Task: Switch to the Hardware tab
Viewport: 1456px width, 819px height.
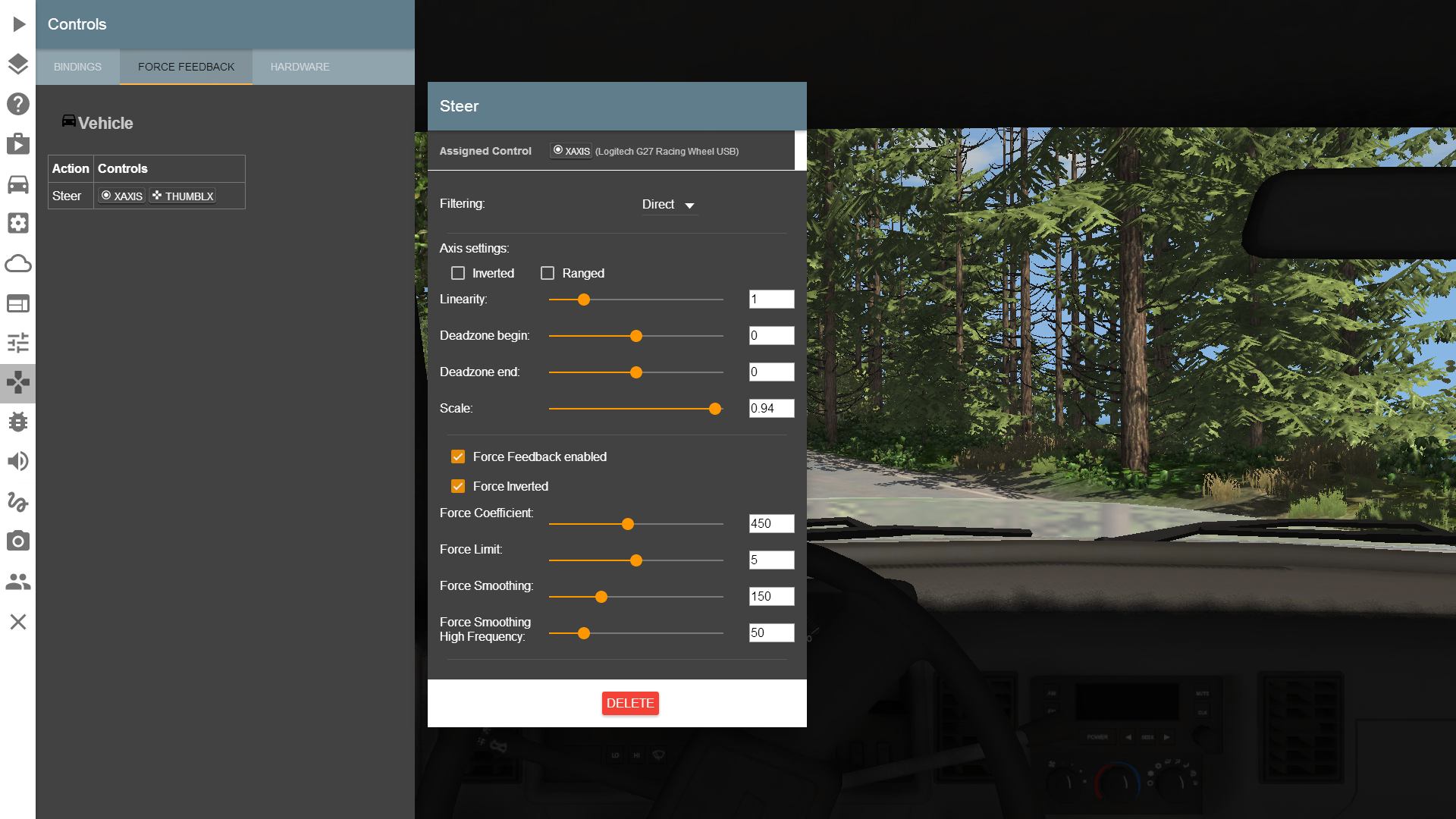Action: coord(300,67)
